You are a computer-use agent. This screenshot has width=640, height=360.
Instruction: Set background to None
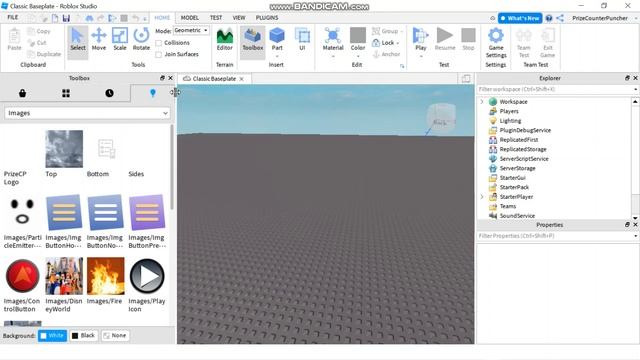pos(115,336)
